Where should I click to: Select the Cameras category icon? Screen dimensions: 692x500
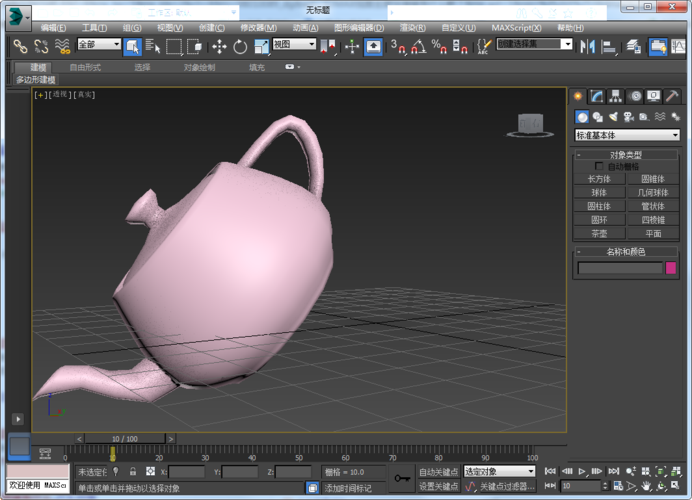pyautogui.click(x=628, y=117)
